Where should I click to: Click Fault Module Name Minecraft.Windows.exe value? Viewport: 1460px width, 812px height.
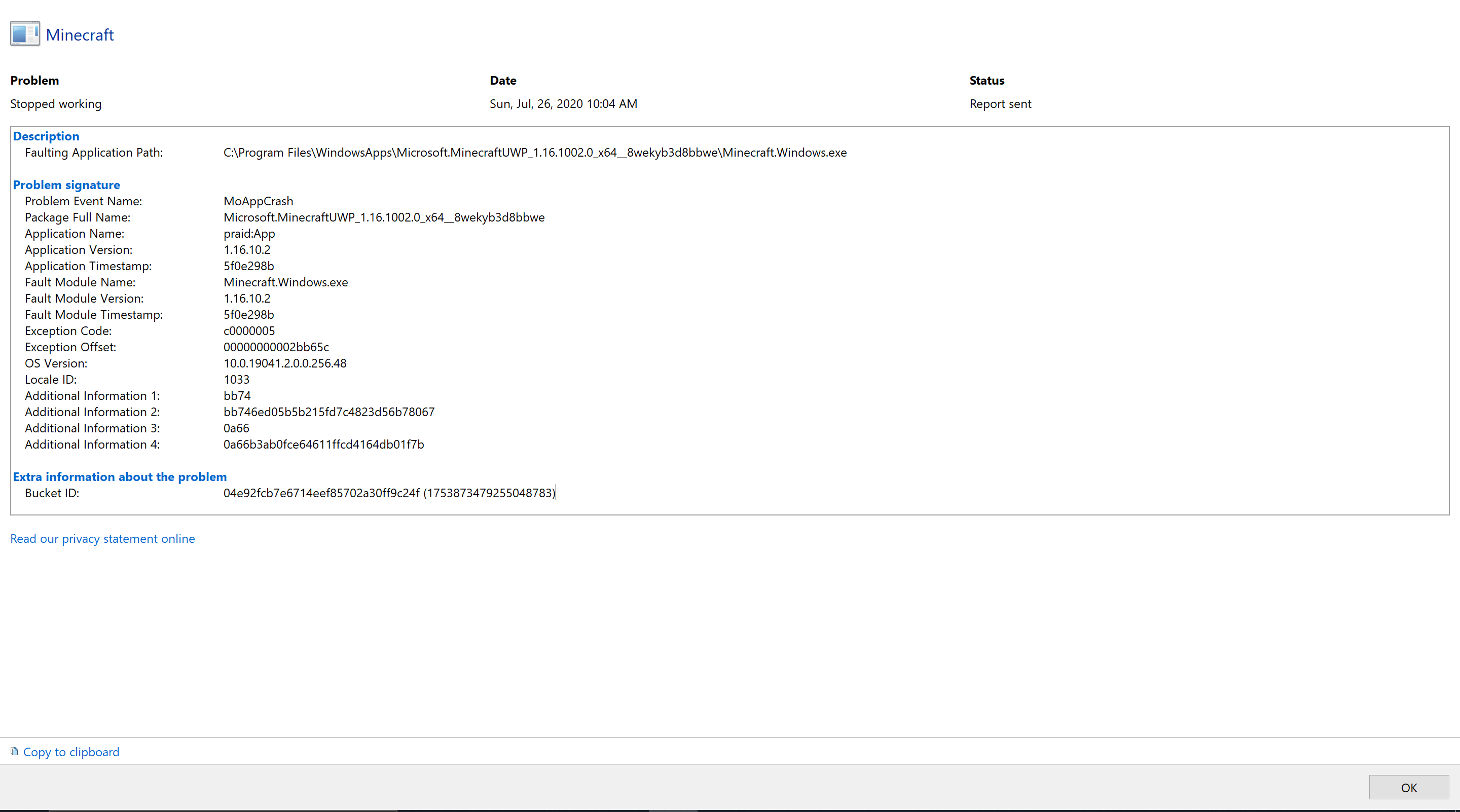[285, 282]
